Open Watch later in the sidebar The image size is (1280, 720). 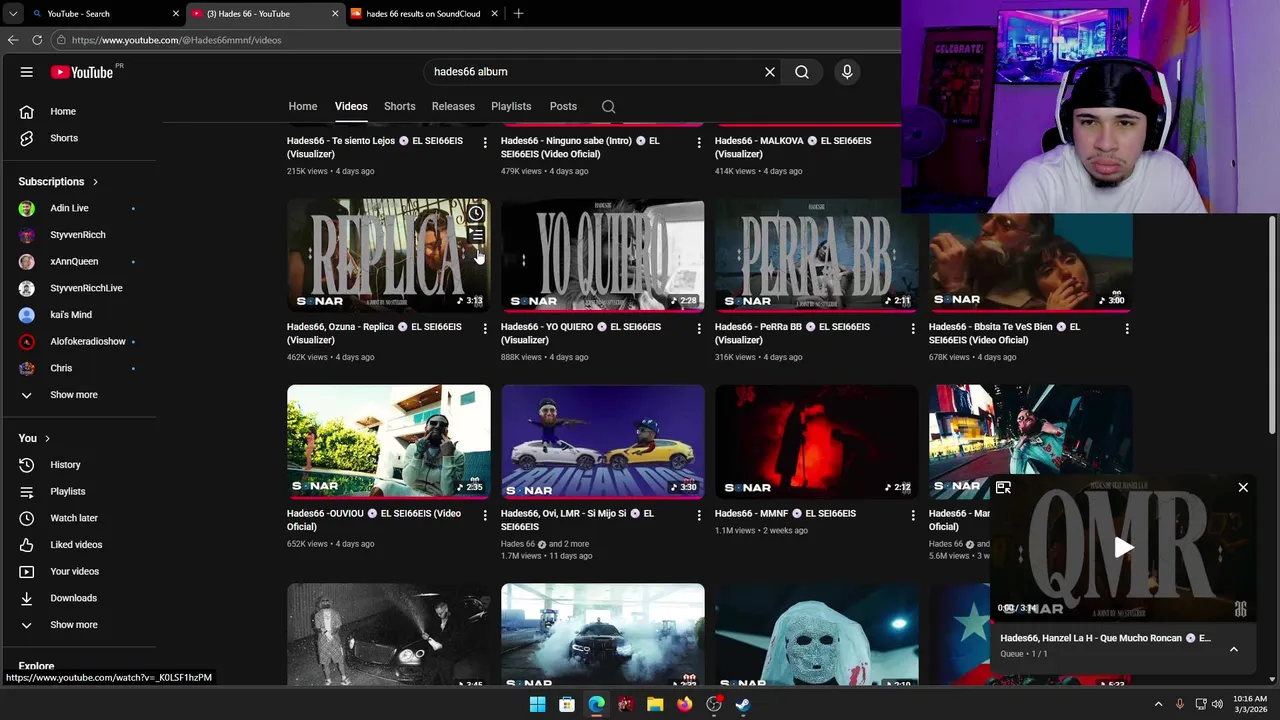coord(78,518)
